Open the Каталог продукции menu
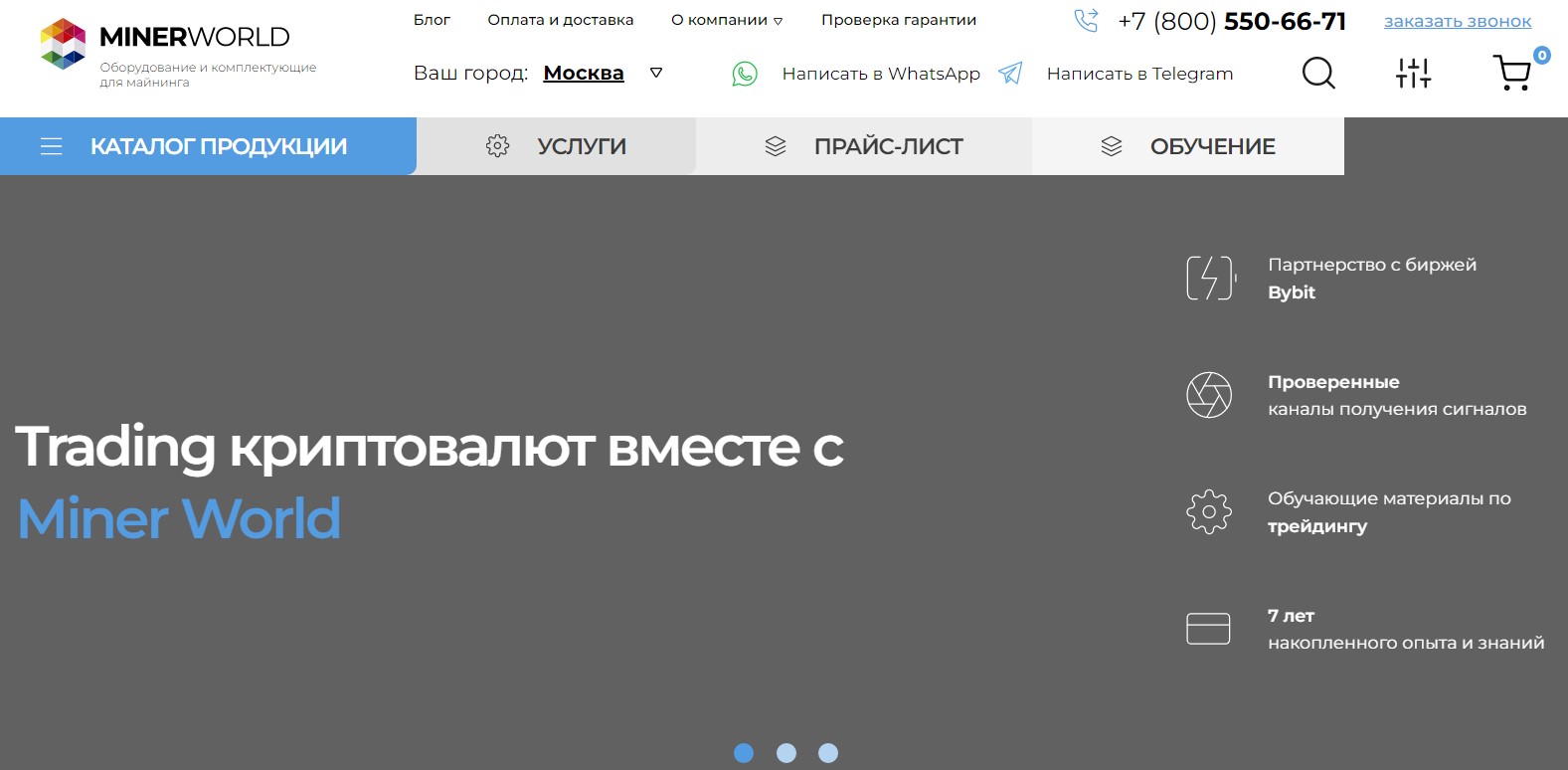This screenshot has height=770, width=1568. pyautogui.click(x=208, y=146)
